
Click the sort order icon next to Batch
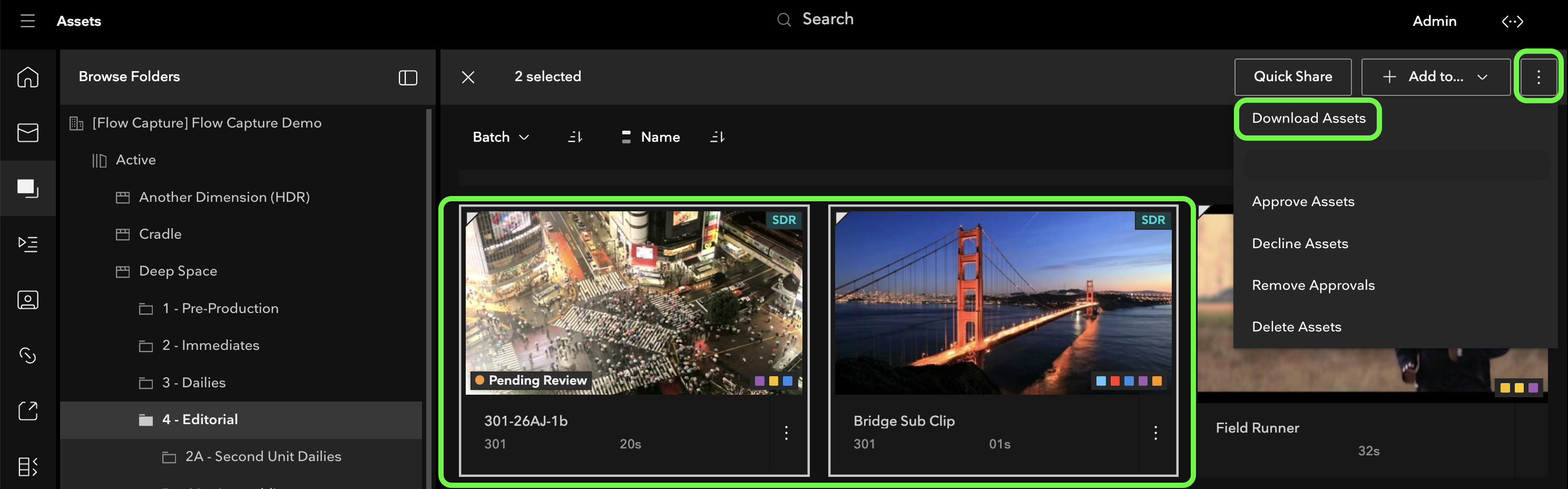(x=575, y=137)
